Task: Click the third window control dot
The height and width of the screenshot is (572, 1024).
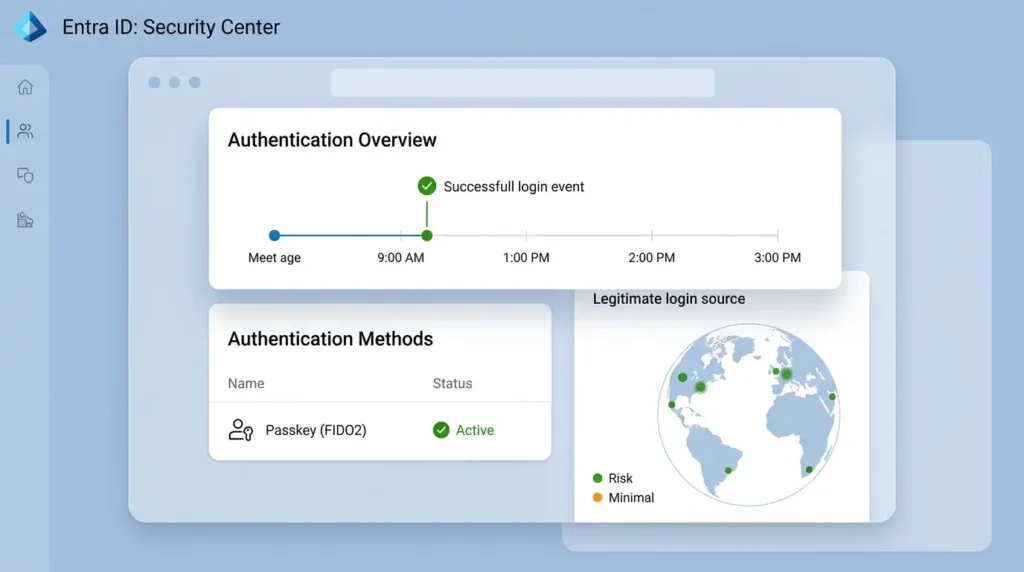Action: [x=195, y=82]
